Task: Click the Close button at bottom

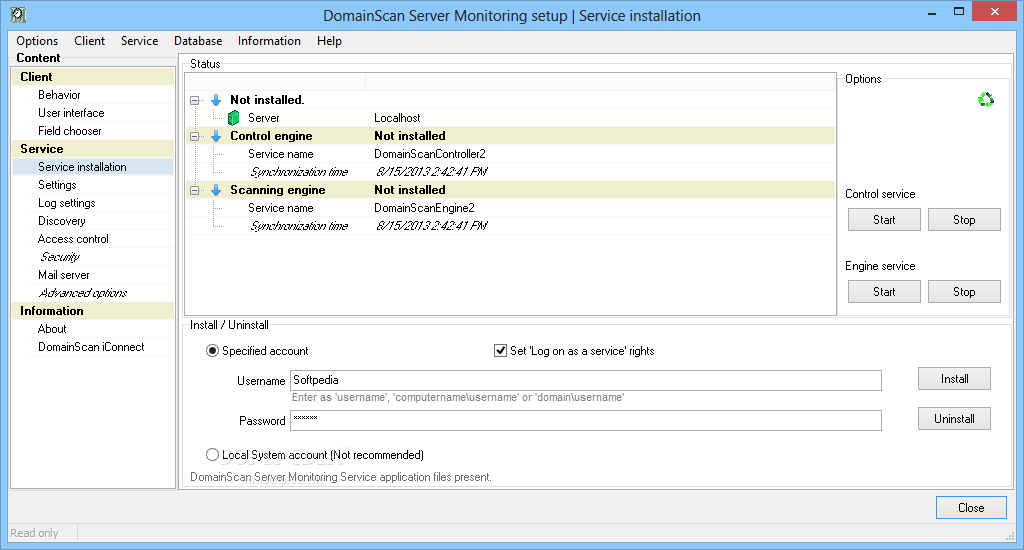Action: (x=971, y=508)
